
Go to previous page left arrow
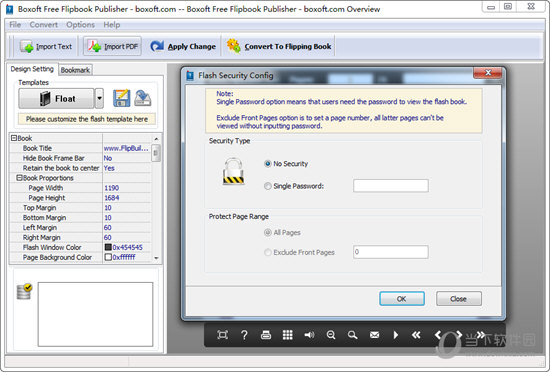click(x=438, y=335)
